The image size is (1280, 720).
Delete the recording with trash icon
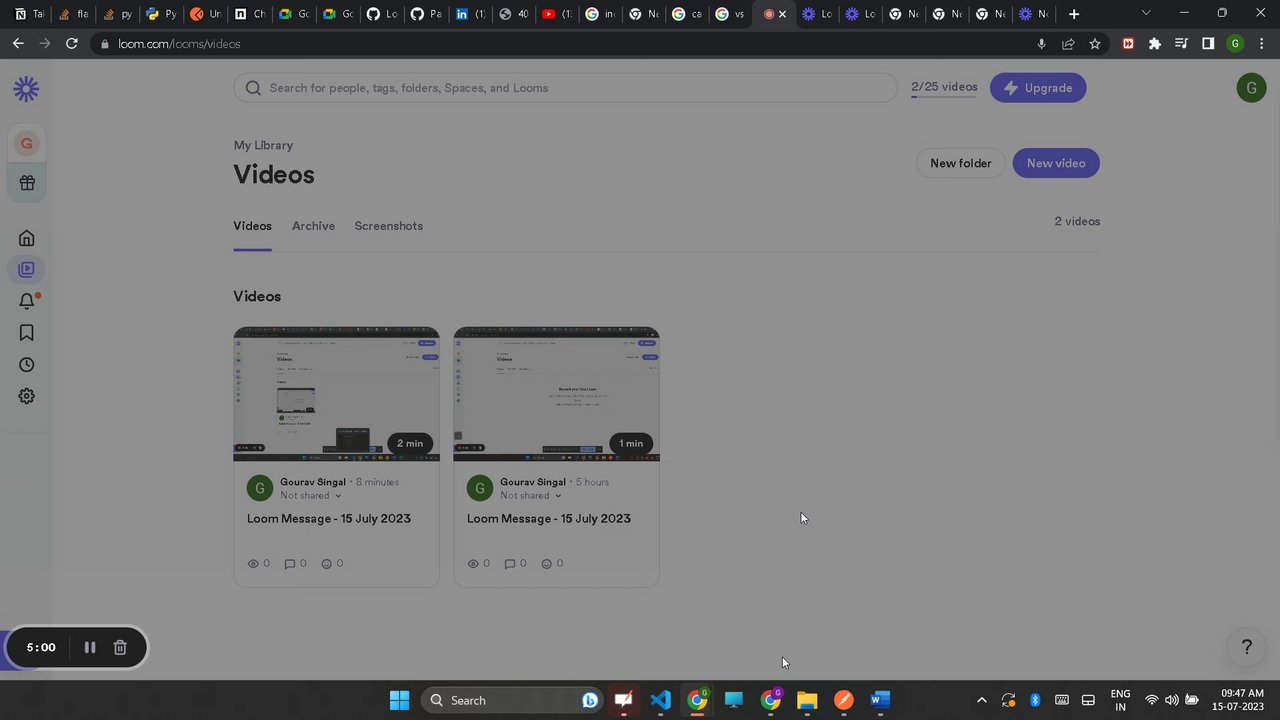tap(120, 647)
